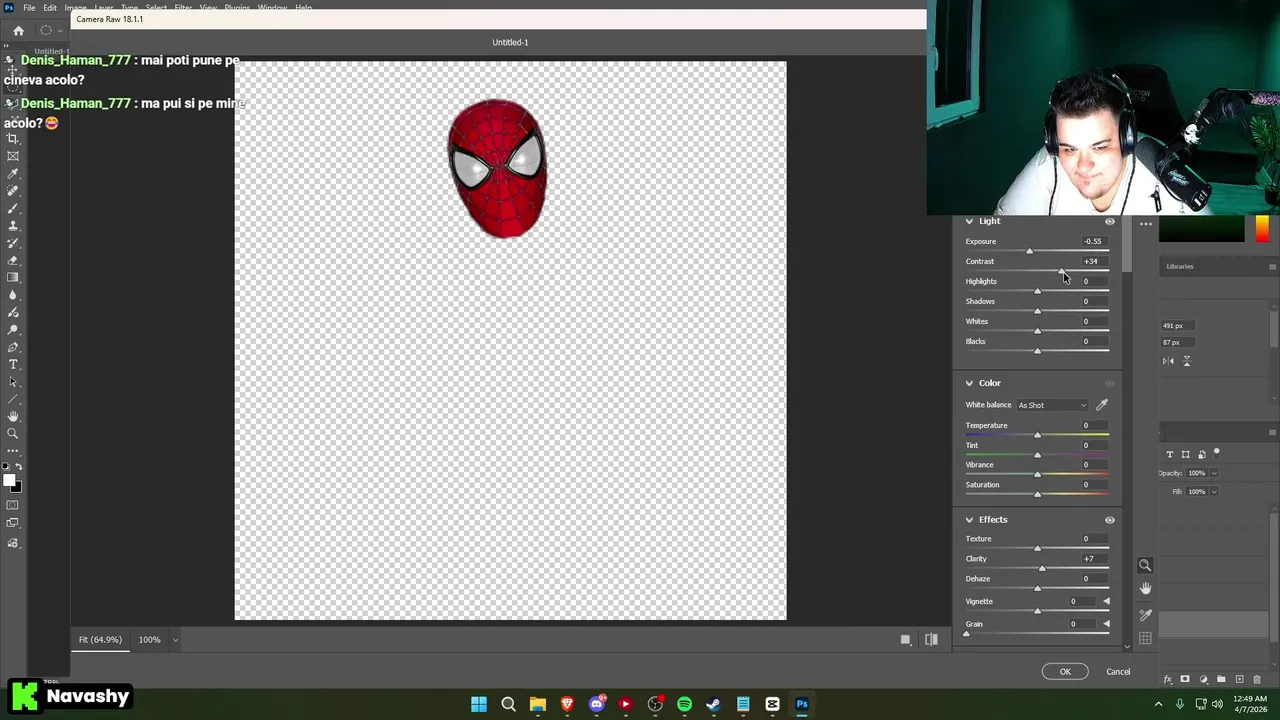This screenshot has height=720, width=1280.
Task: Toggle Quick Mask mode
Action: pyautogui.click(x=13, y=505)
